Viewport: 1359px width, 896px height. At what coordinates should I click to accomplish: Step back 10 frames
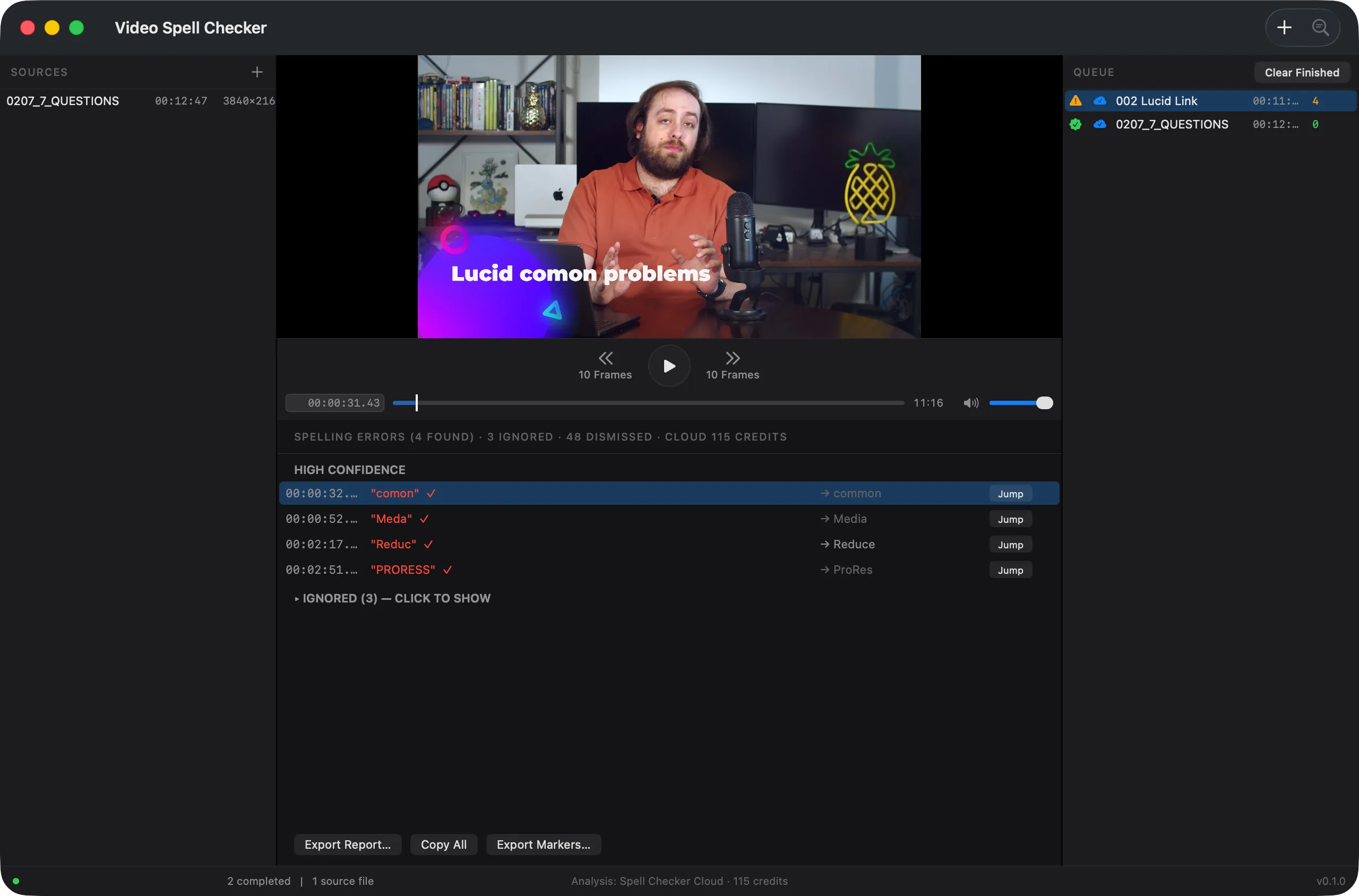[605, 366]
